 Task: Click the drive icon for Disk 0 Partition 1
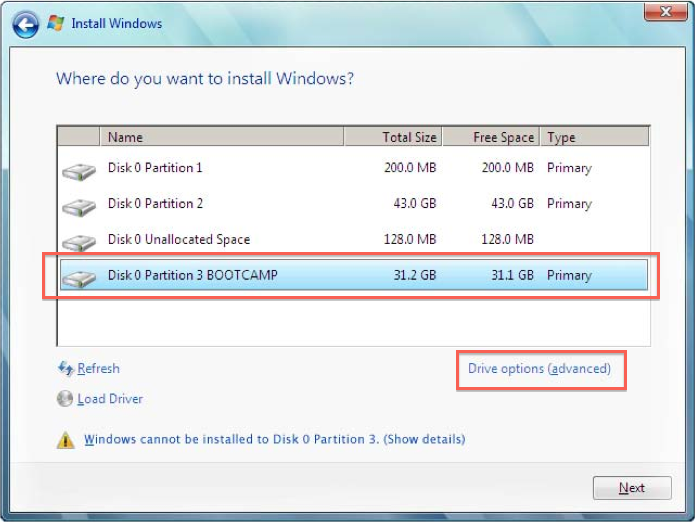click(x=79, y=171)
